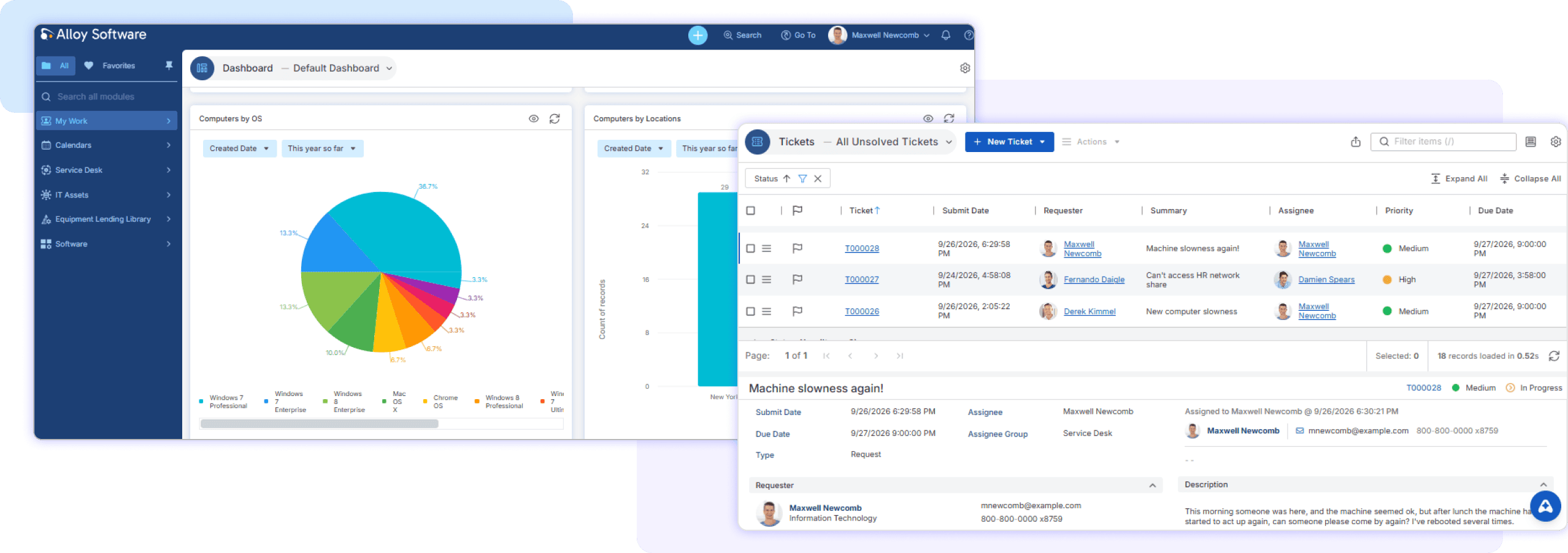The image size is (1568, 553).
Task: Remove the Status grouping with X
Action: tap(818, 179)
